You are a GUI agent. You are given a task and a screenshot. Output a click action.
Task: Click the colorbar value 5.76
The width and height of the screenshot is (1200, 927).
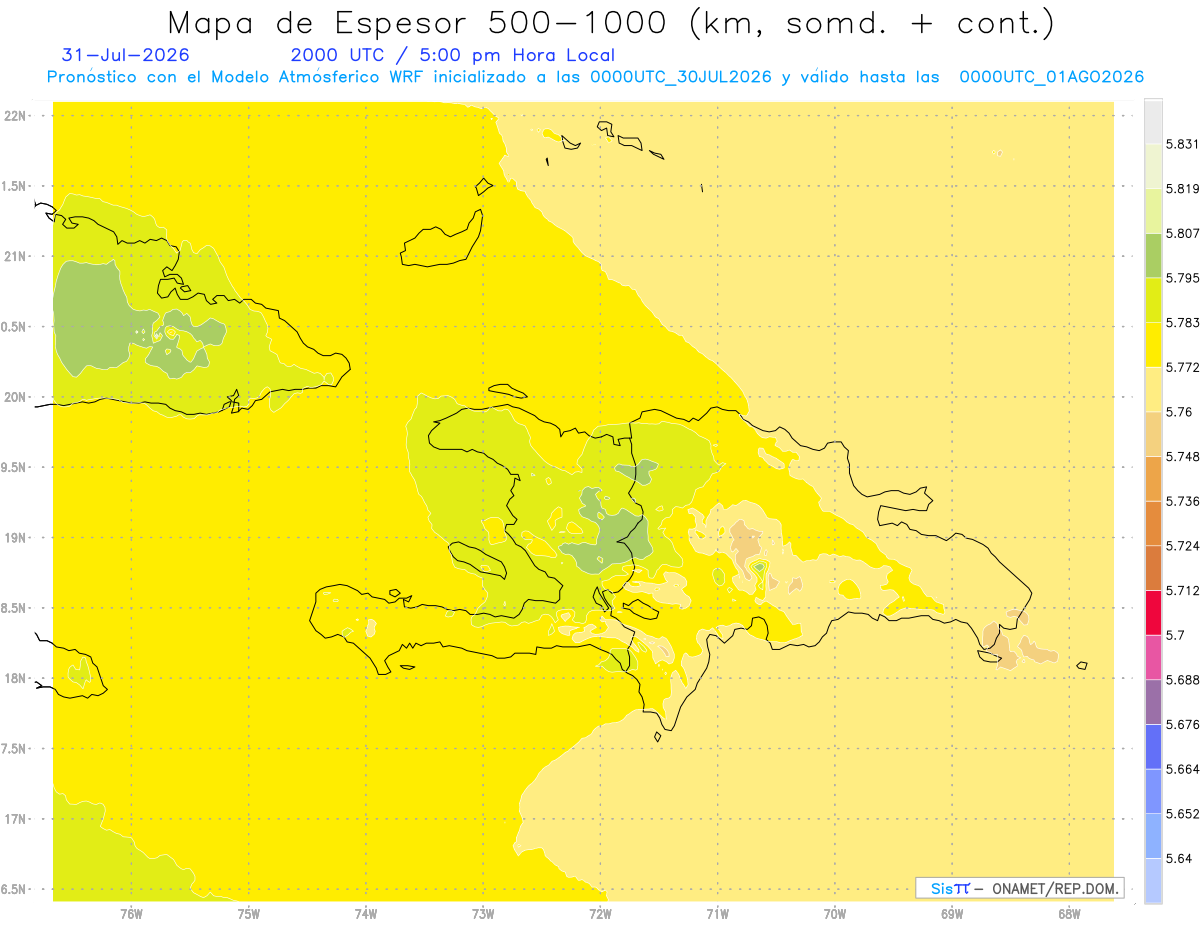1179,412
